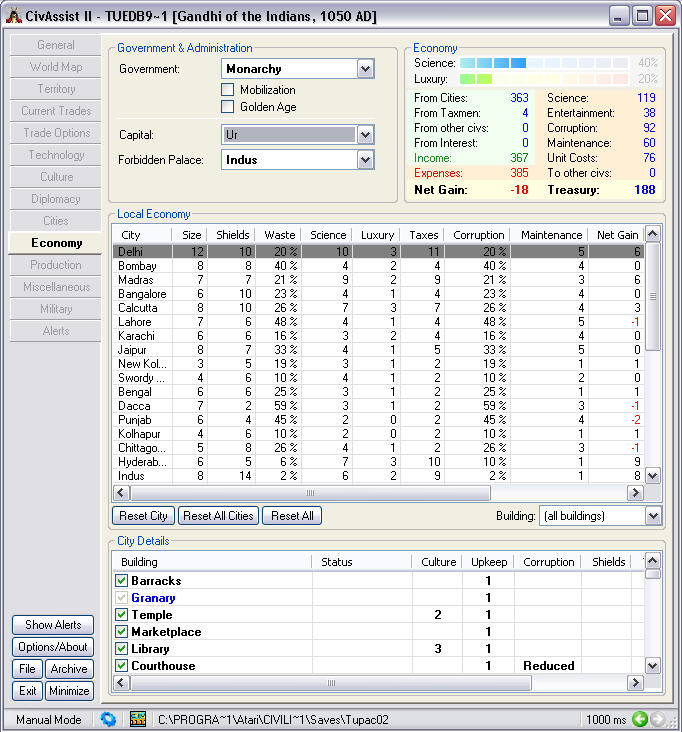This screenshot has height=732, width=682.
Task: Select the Indus city row
Action: pos(378,476)
